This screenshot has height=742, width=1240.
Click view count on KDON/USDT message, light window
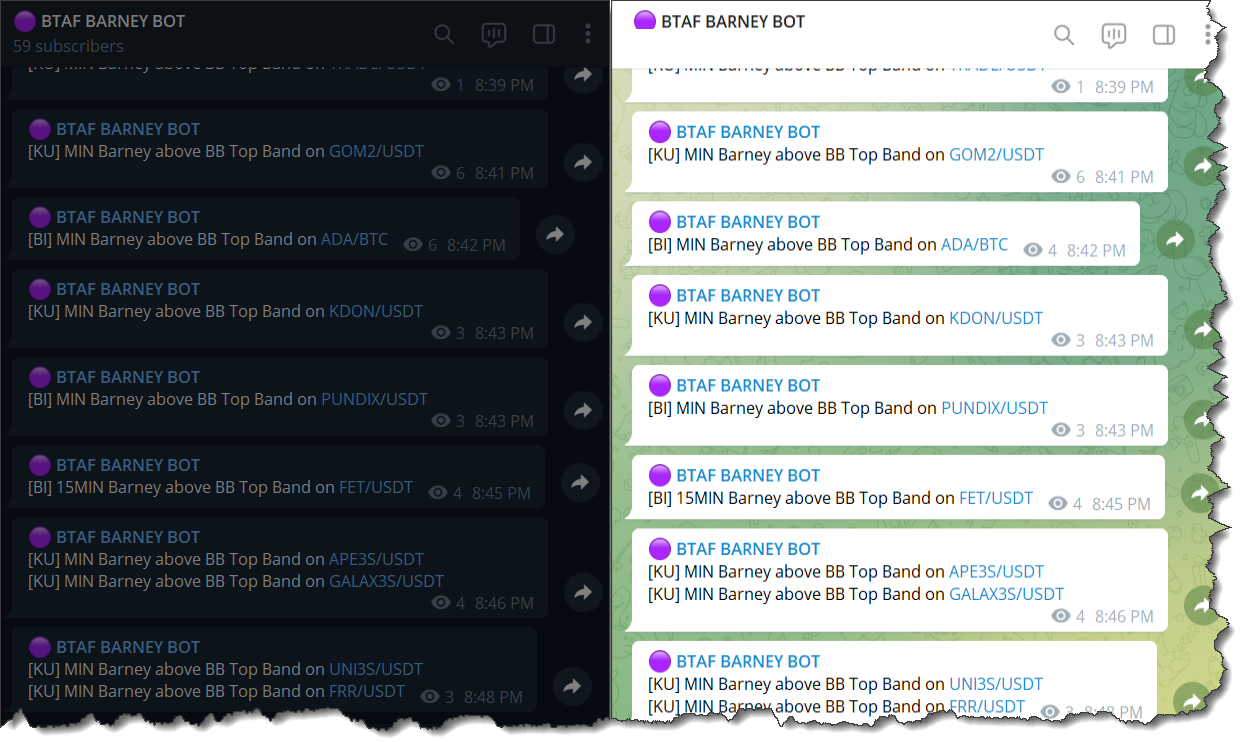click(1069, 341)
